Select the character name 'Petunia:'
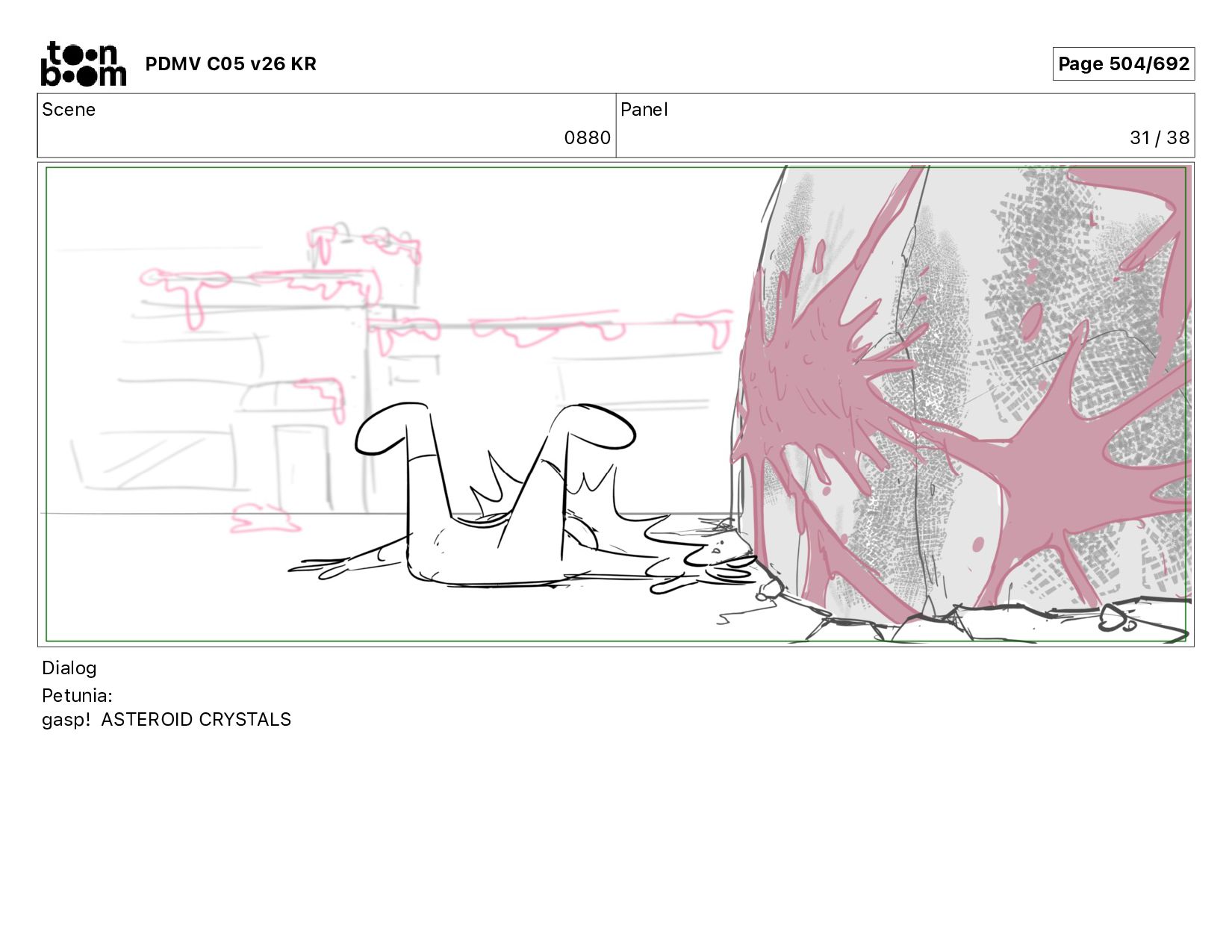This screenshot has height=952, width=1232. click(77, 696)
